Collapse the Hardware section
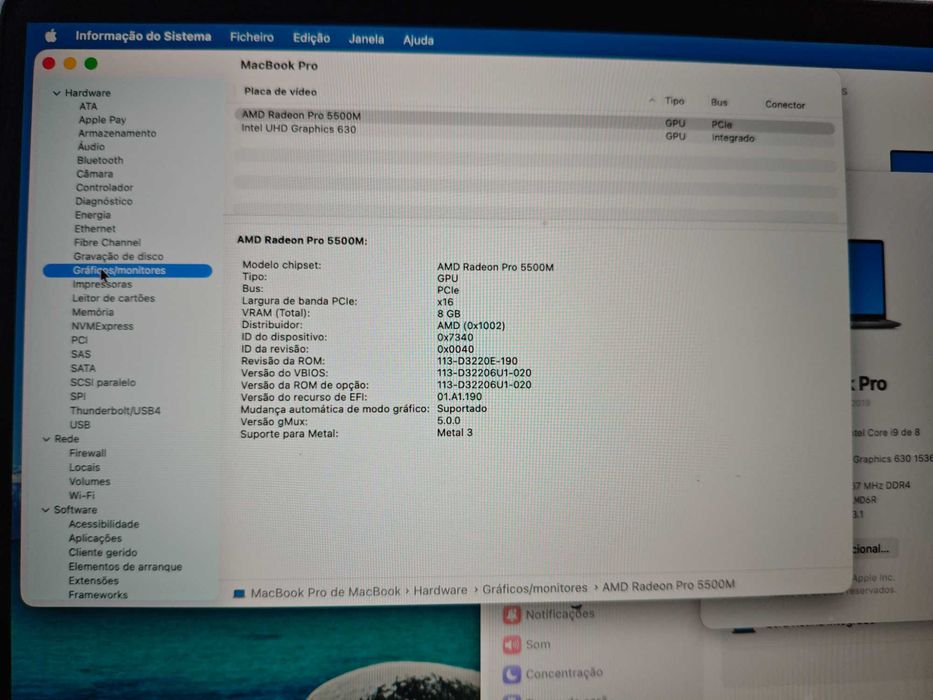Image resolution: width=933 pixels, height=700 pixels. [x=57, y=93]
